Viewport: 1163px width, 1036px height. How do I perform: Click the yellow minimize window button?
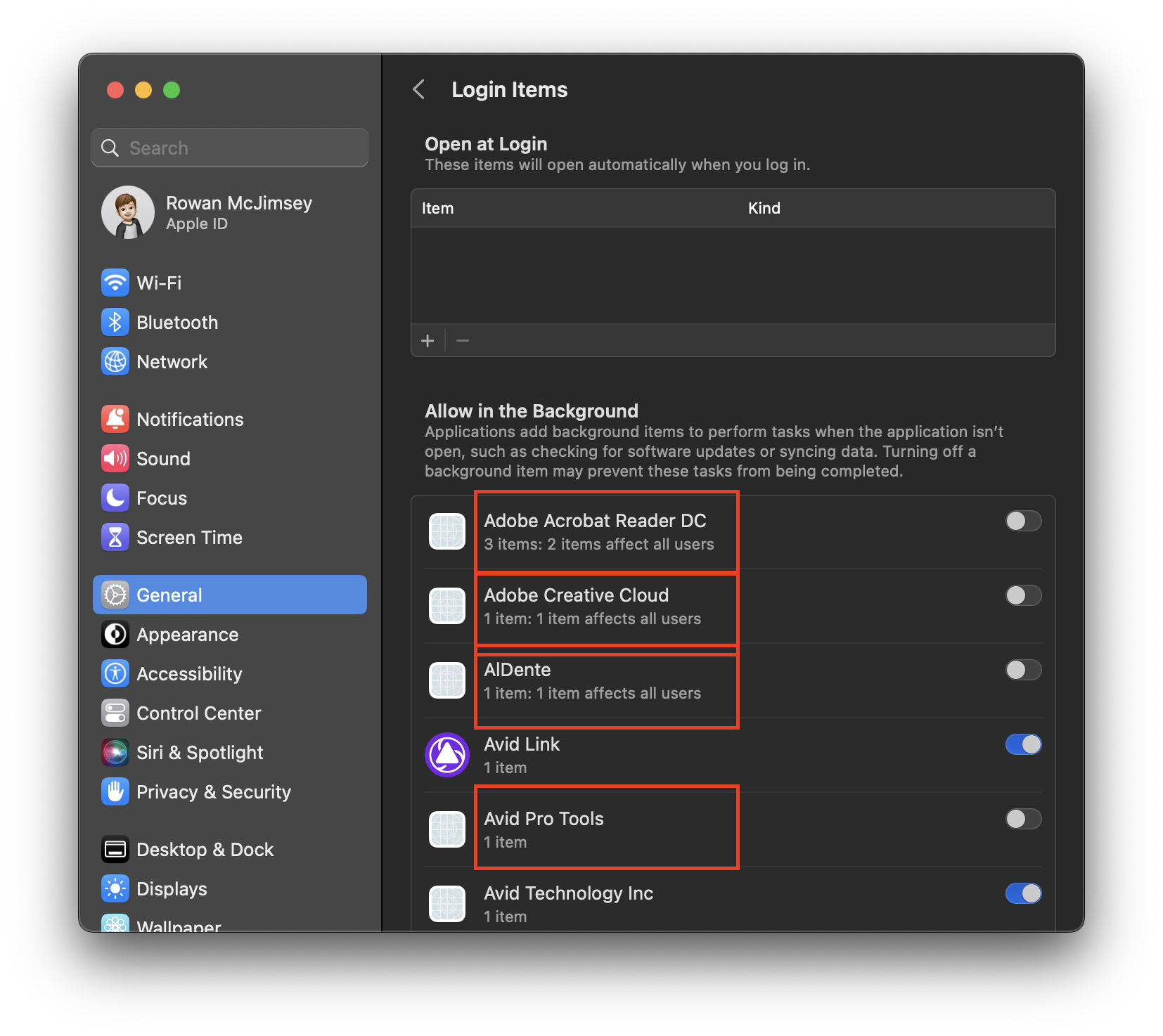(x=143, y=90)
